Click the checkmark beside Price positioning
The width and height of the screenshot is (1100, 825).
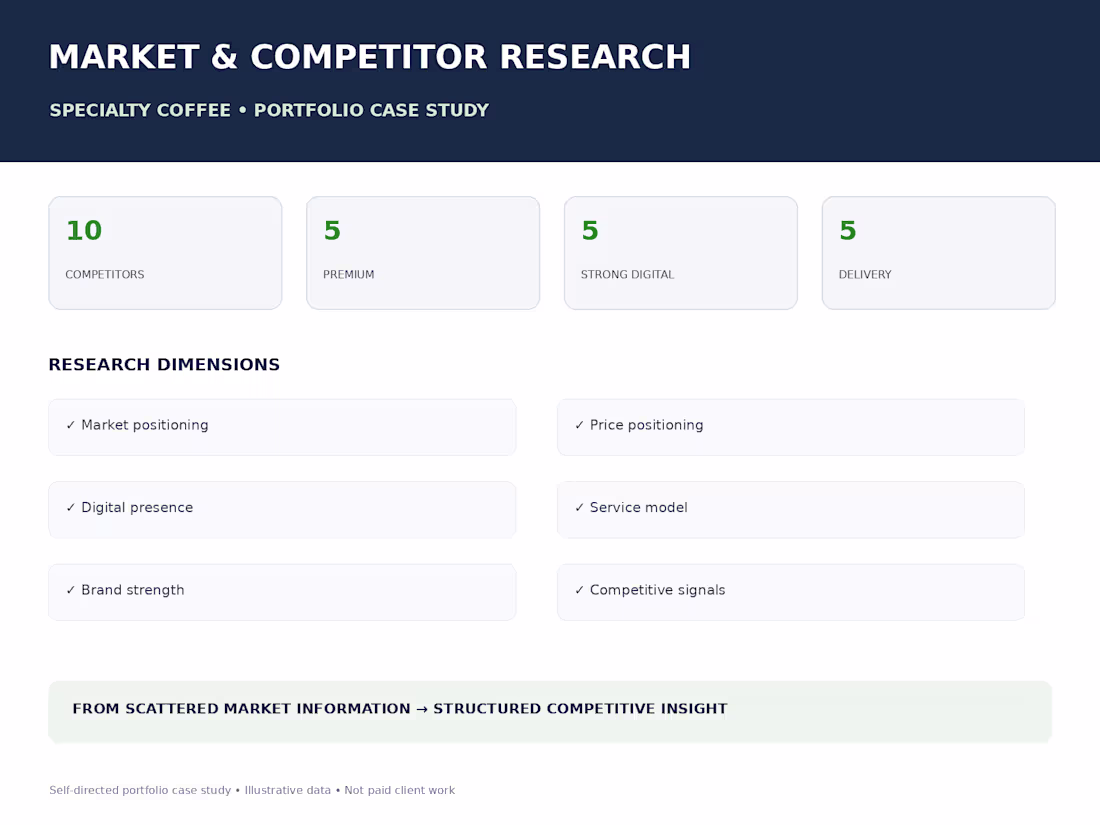pos(579,425)
